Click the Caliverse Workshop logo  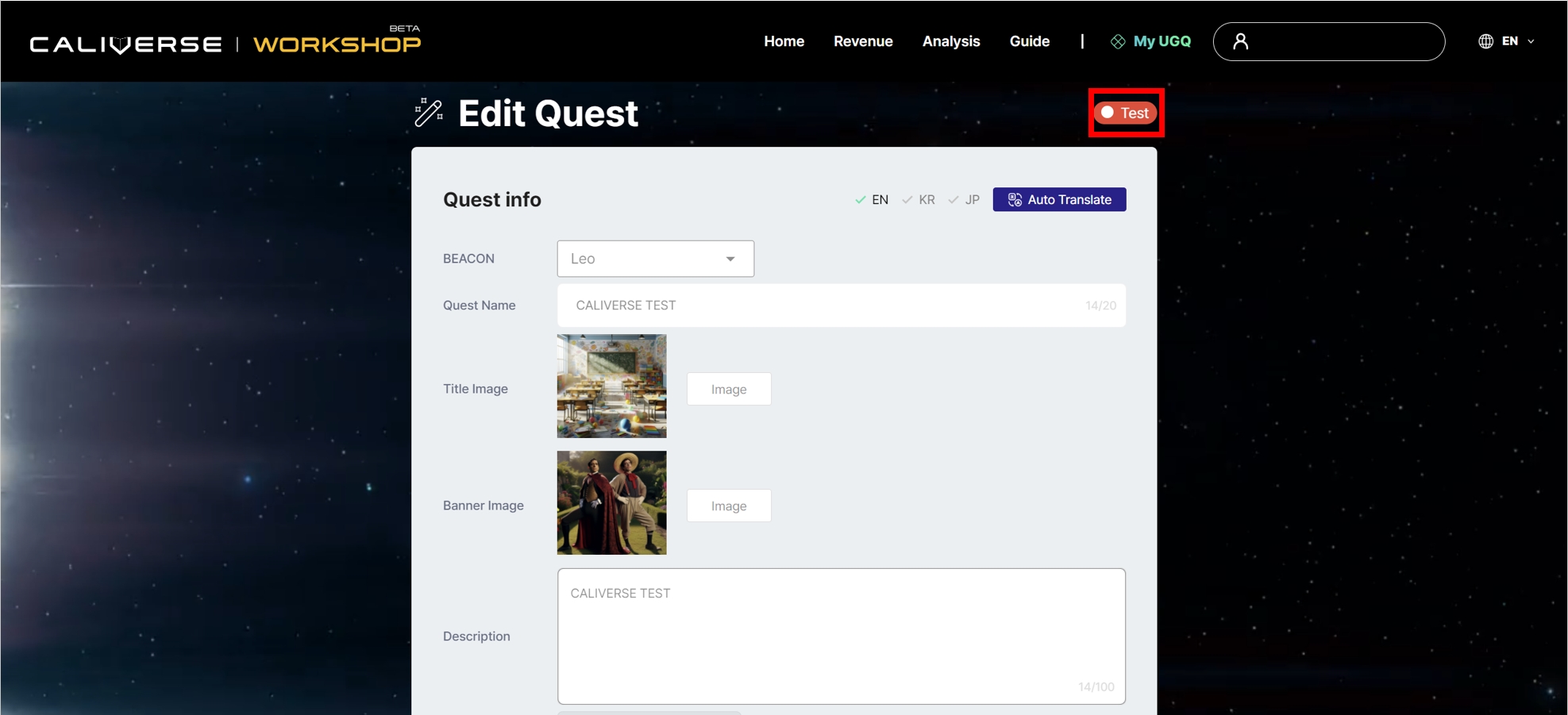[225, 43]
